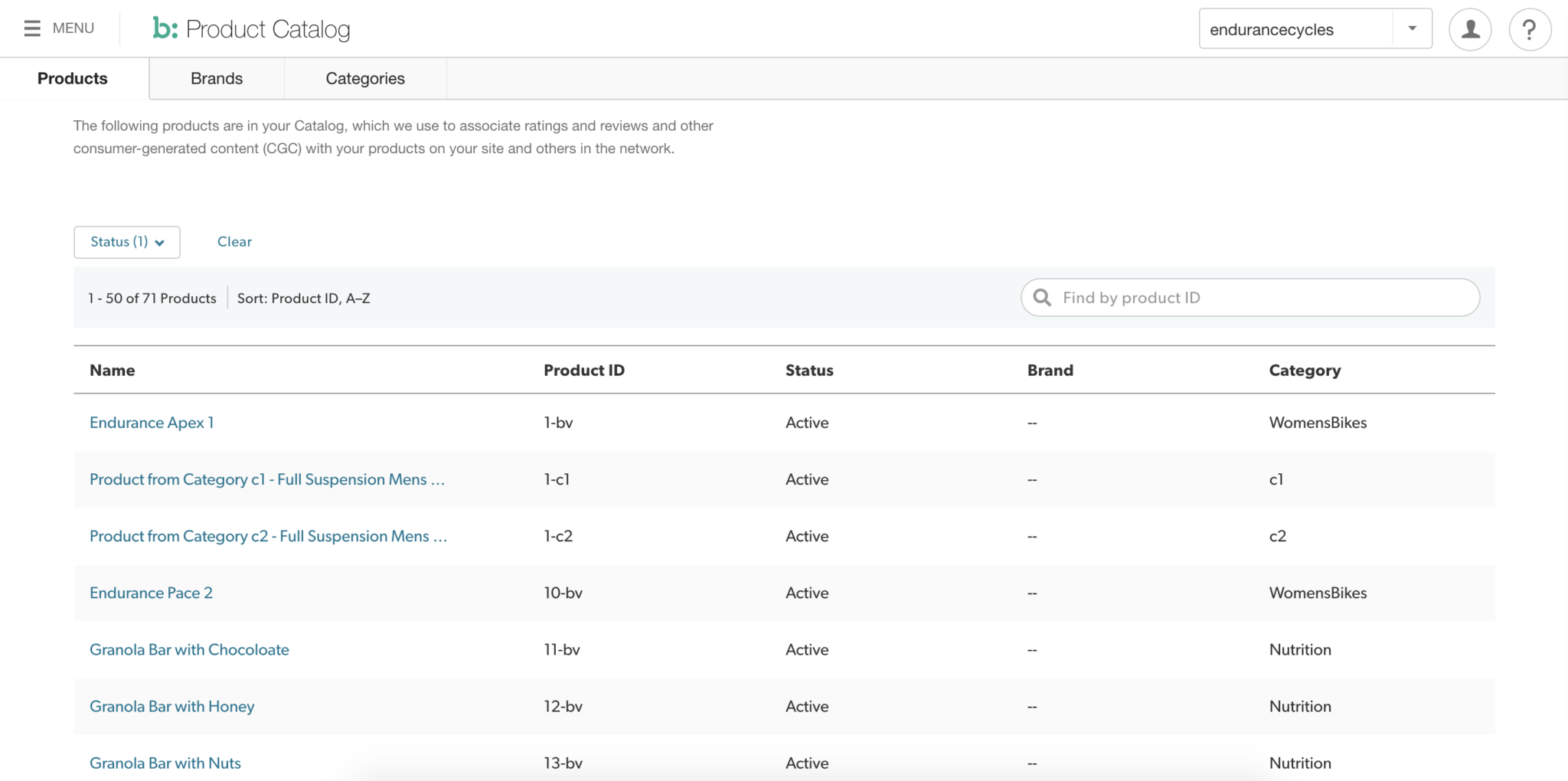The width and height of the screenshot is (1568, 781).
Task: Open Granola Bar with Chocoloate product
Action: coord(189,650)
